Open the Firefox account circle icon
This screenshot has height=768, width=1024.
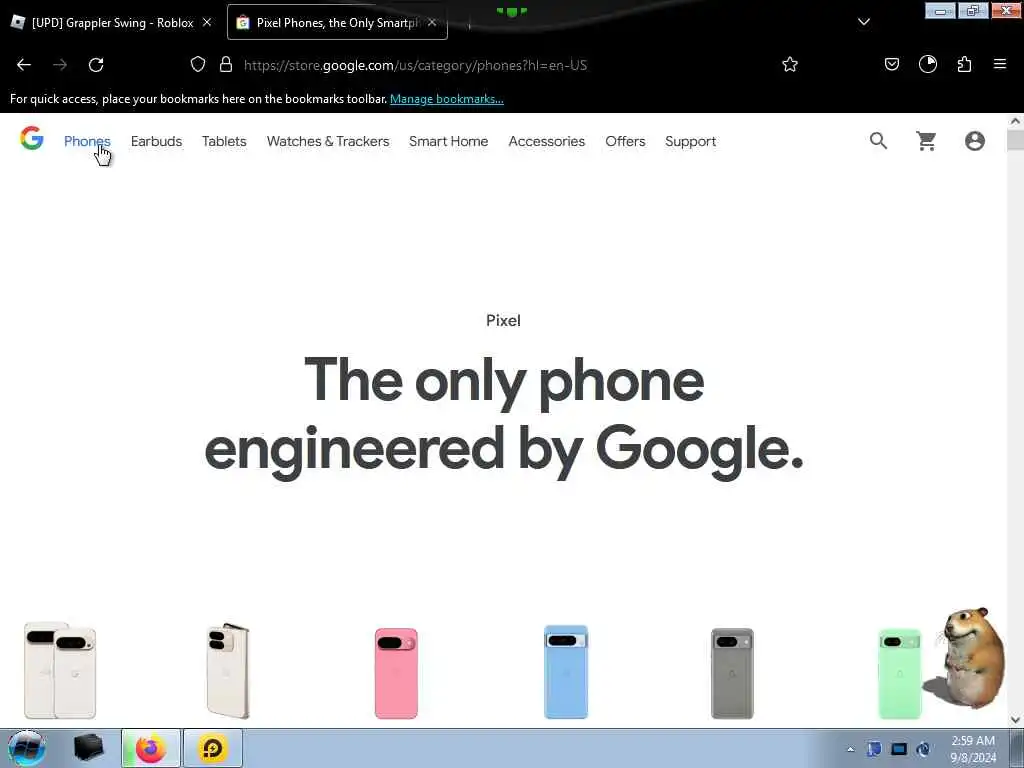click(x=927, y=64)
